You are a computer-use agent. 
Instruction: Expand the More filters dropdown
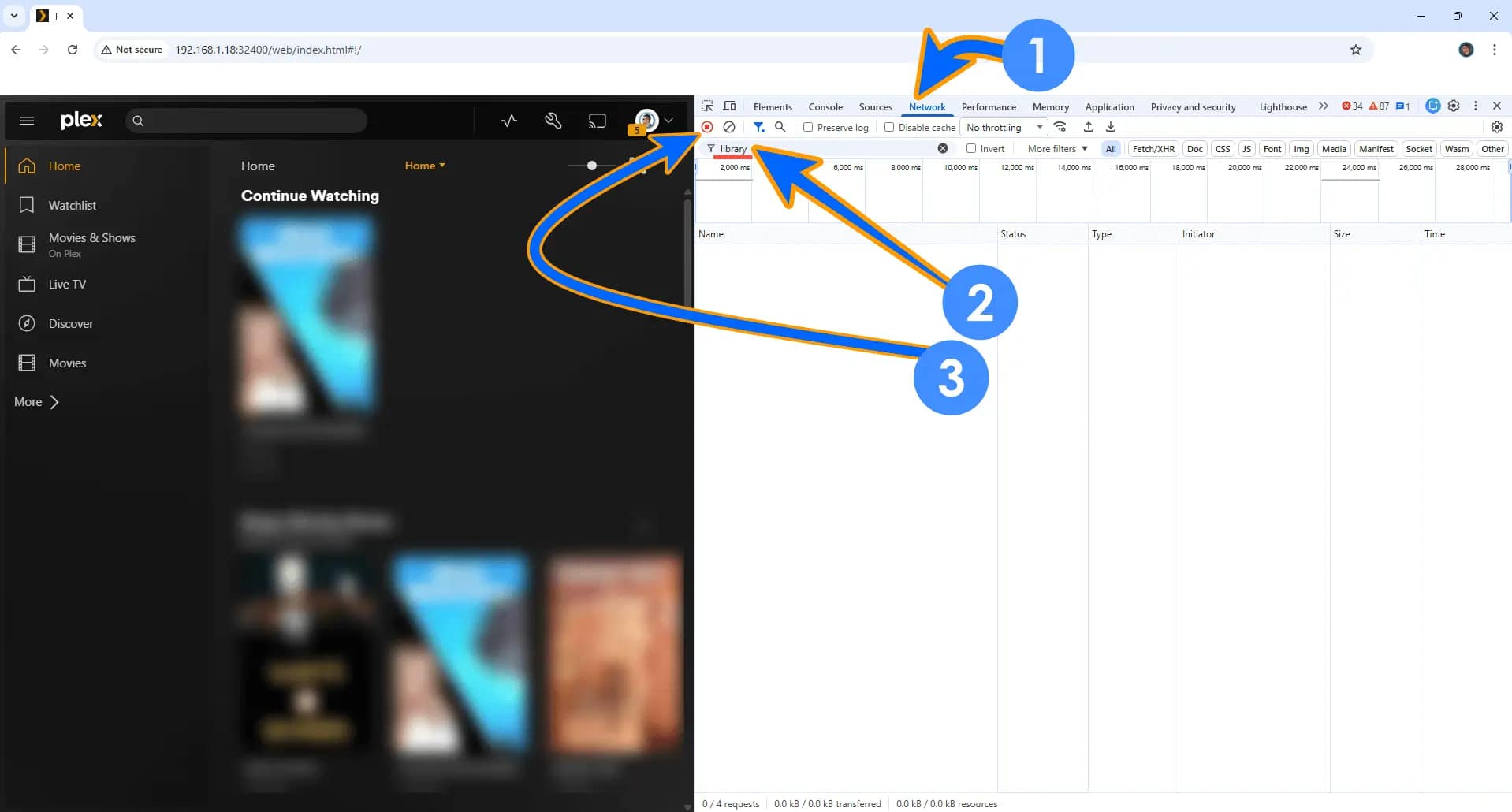(1057, 149)
